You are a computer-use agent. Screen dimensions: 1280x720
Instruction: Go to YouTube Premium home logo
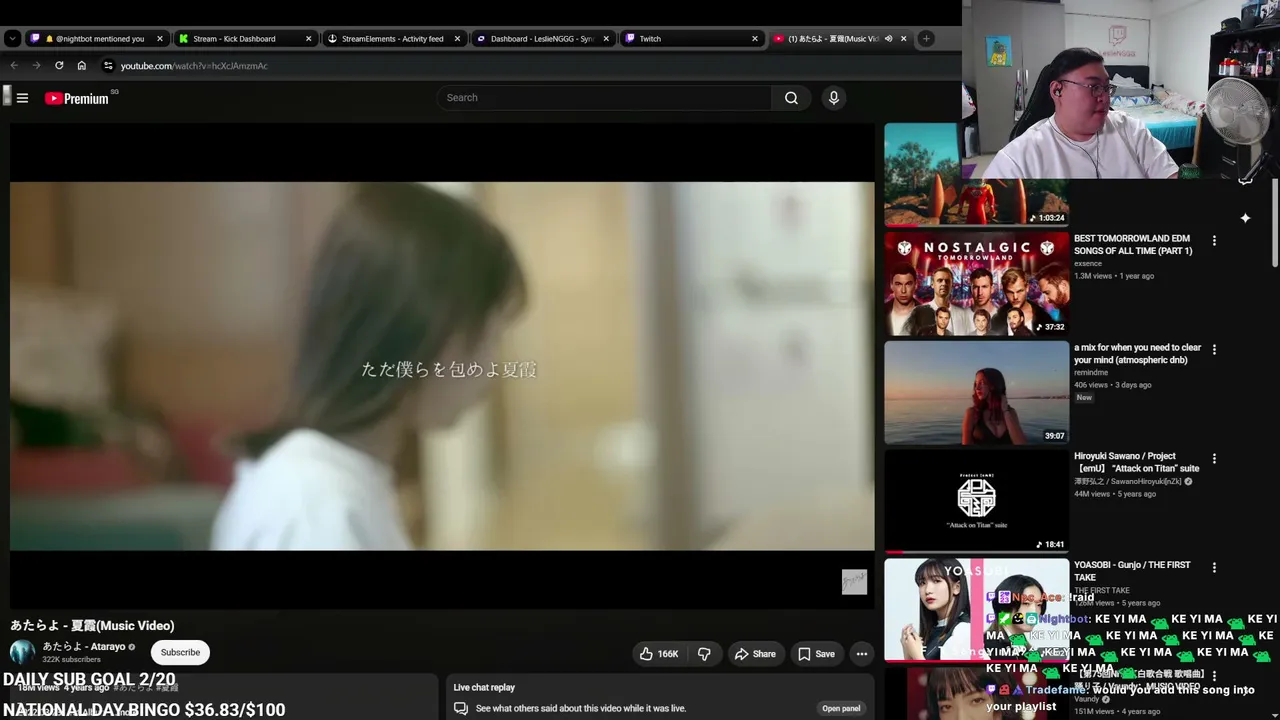tap(77, 98)
